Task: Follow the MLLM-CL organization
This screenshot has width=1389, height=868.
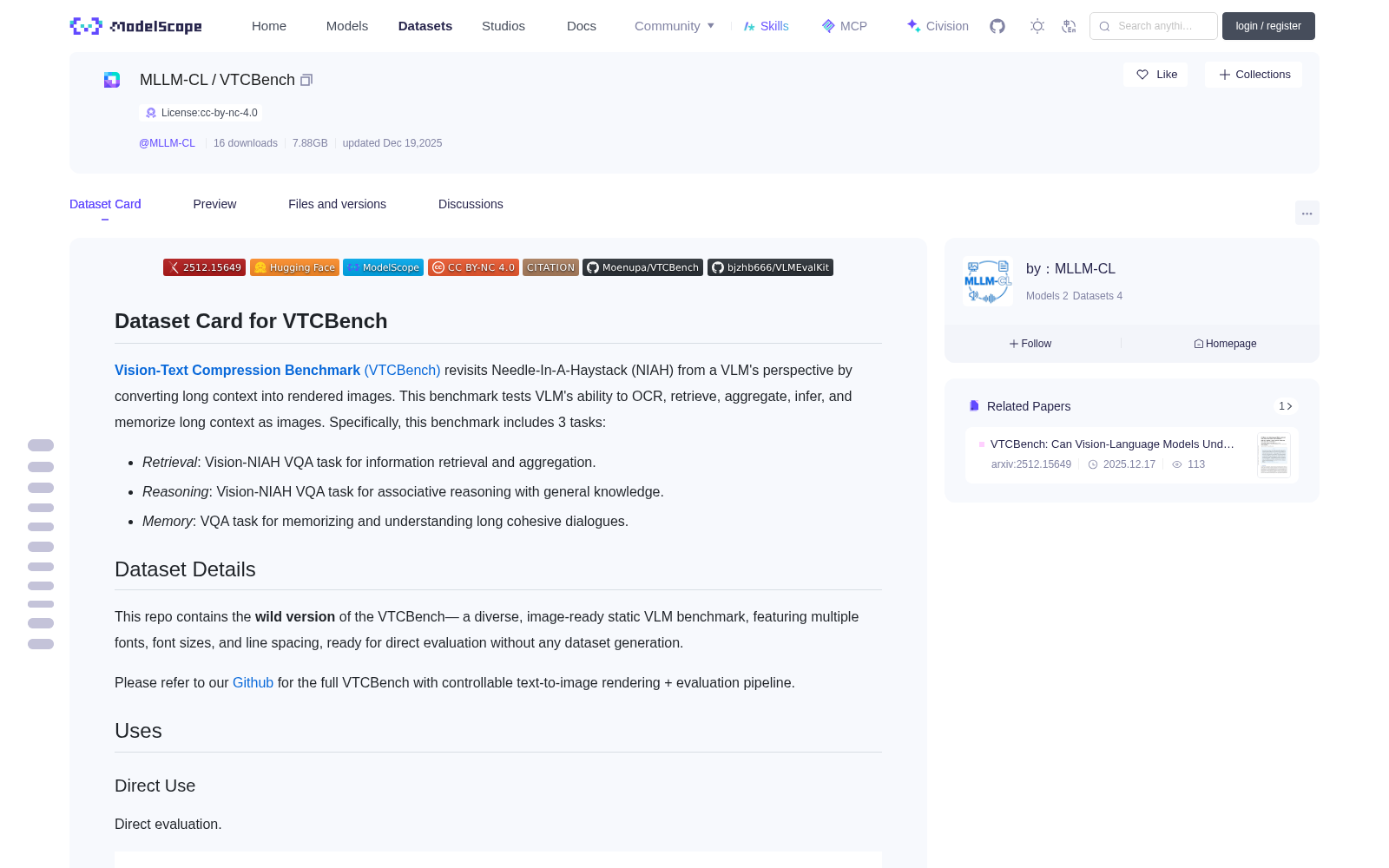Action: pos(1030,344)
